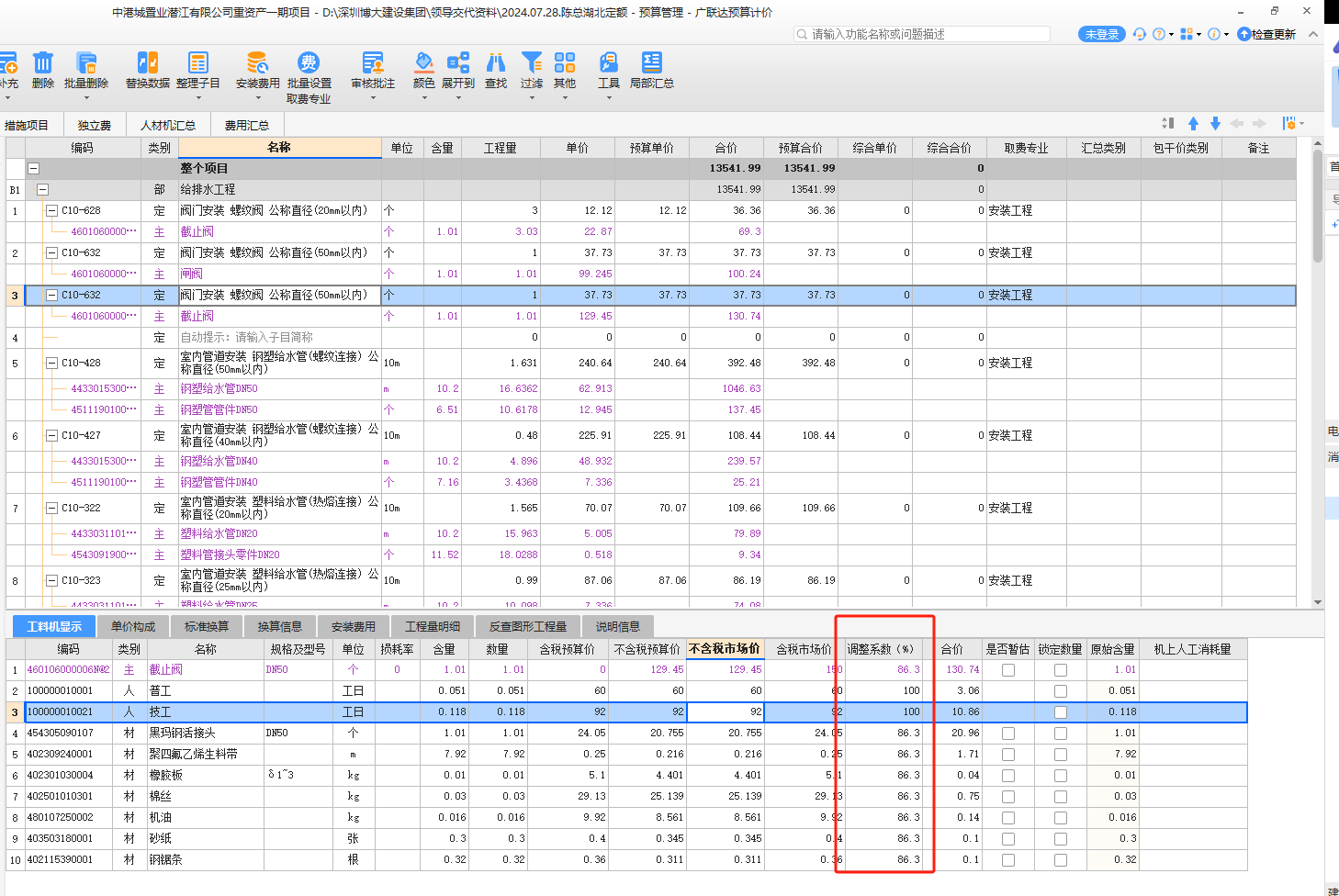Screen dimensions: 1339x896
Task: Tick 锁定数量 checkbox for 普工 row
Action: pyautogui.click(x=1061, y=691)
